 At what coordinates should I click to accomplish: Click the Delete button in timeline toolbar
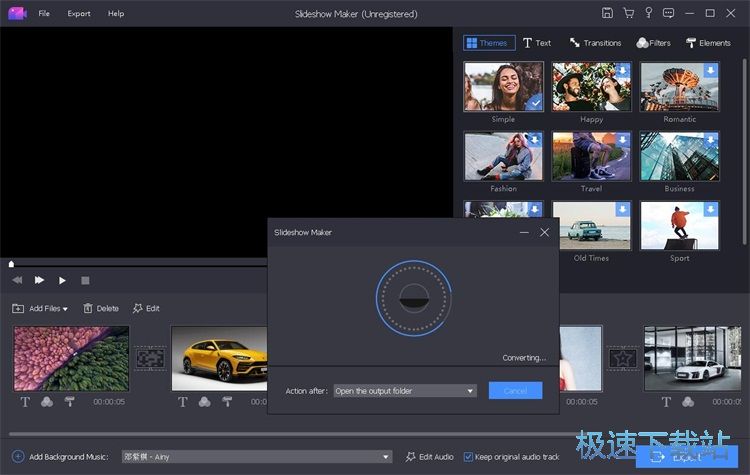coord(101,309)
